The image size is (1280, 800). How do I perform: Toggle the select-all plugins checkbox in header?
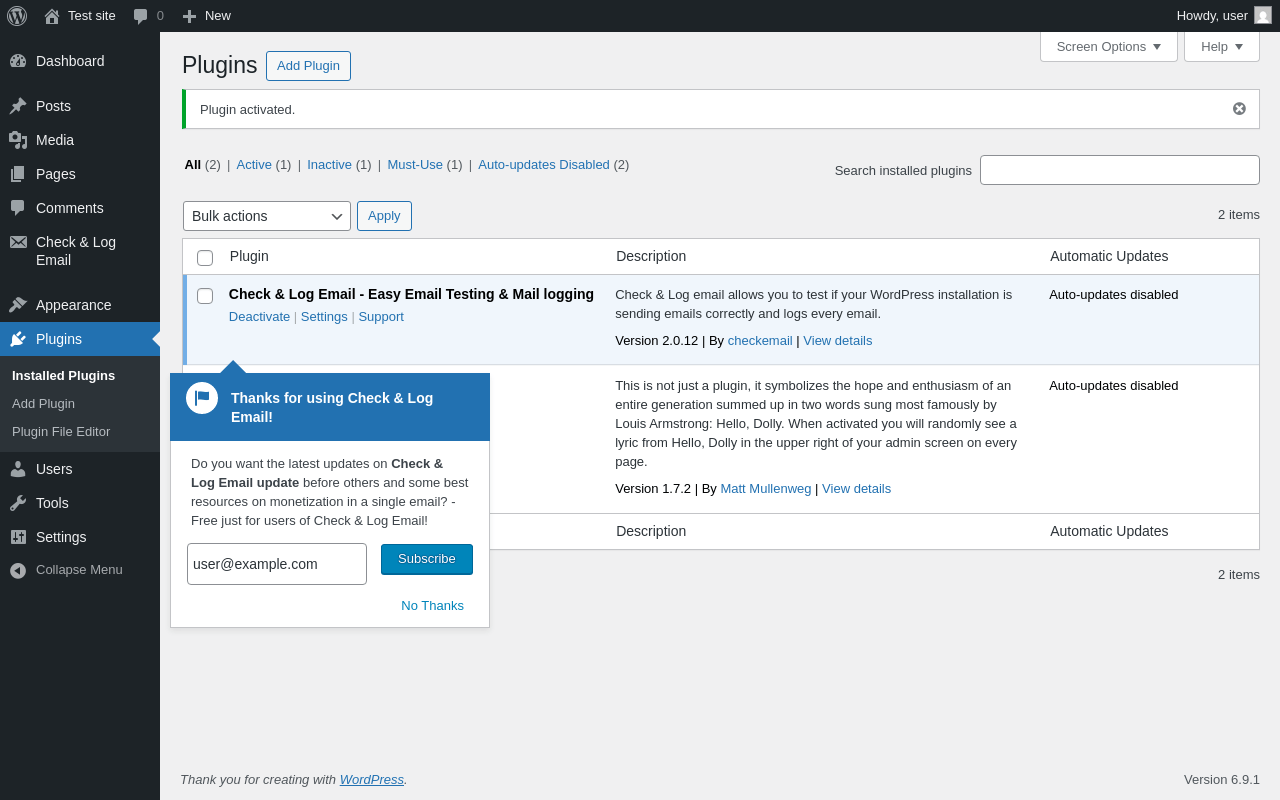pyautogui.click(x=205, y=258)
